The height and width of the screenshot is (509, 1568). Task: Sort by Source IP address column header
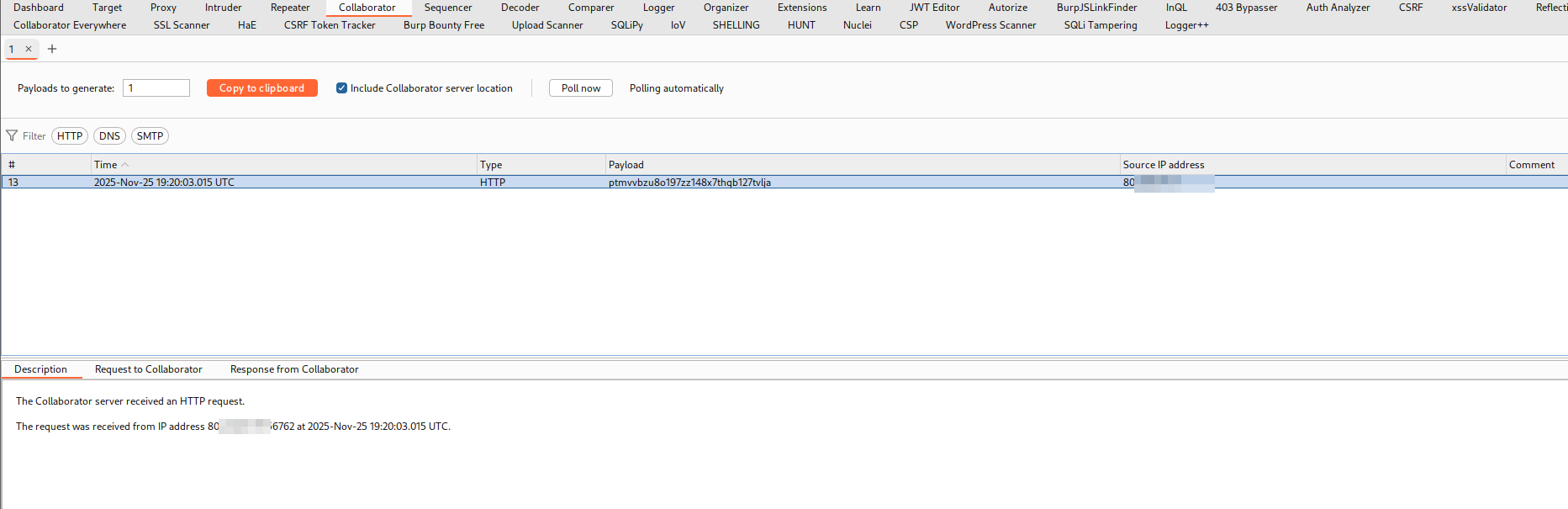click(x=1163, y=165)
